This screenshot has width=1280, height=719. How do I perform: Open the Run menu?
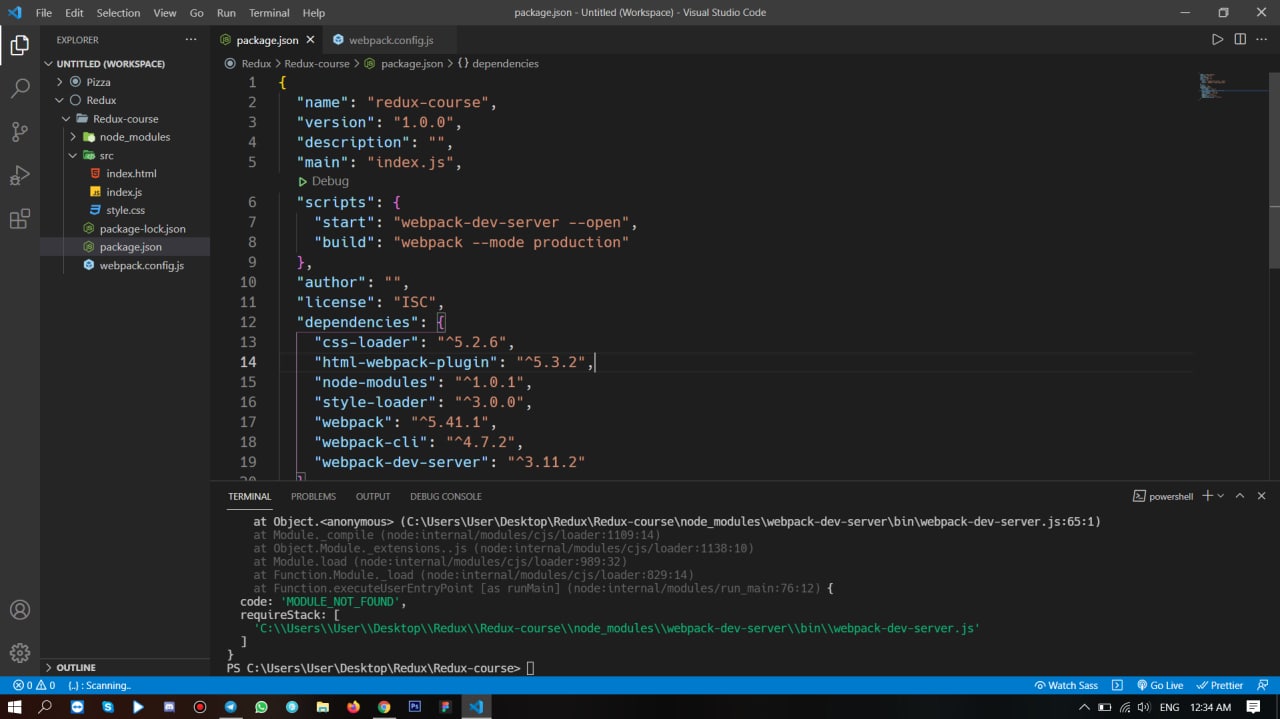click(226, 13)
